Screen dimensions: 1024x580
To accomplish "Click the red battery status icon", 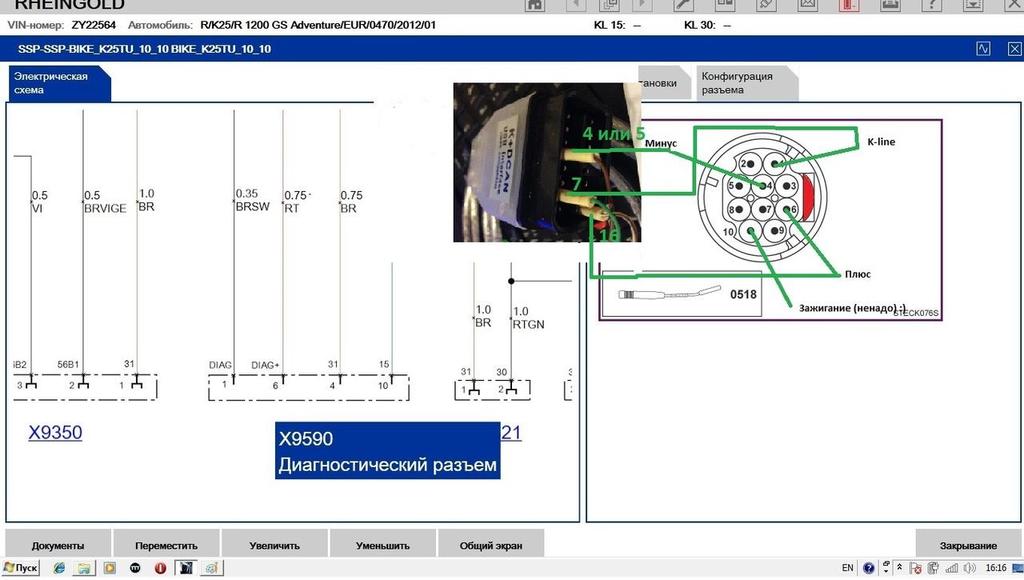I will 848,5.
